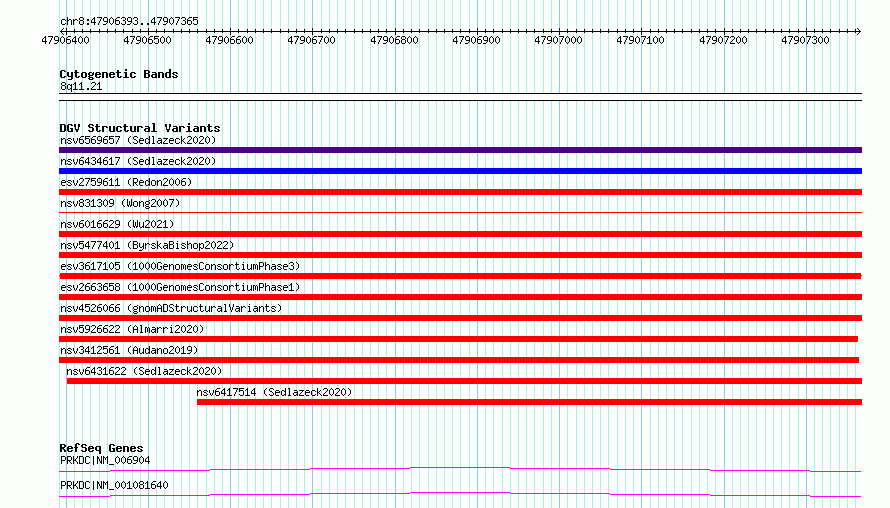Click the 47906900 ruler coordinate
Screen dimensions: 890x508
[476, 40]
